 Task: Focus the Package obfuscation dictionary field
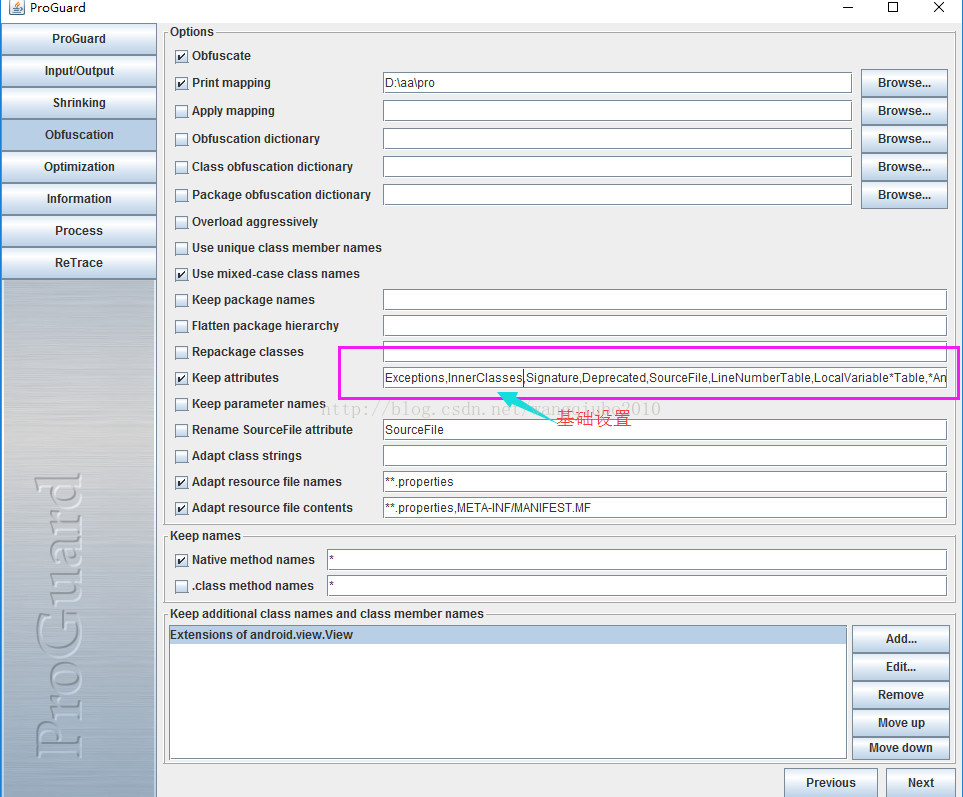(x=617, y=195)
